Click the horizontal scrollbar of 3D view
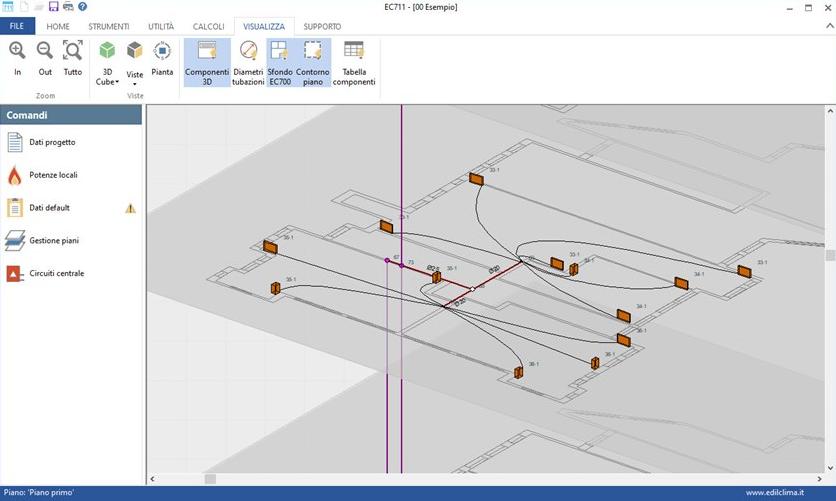 [x=486, y=479]
